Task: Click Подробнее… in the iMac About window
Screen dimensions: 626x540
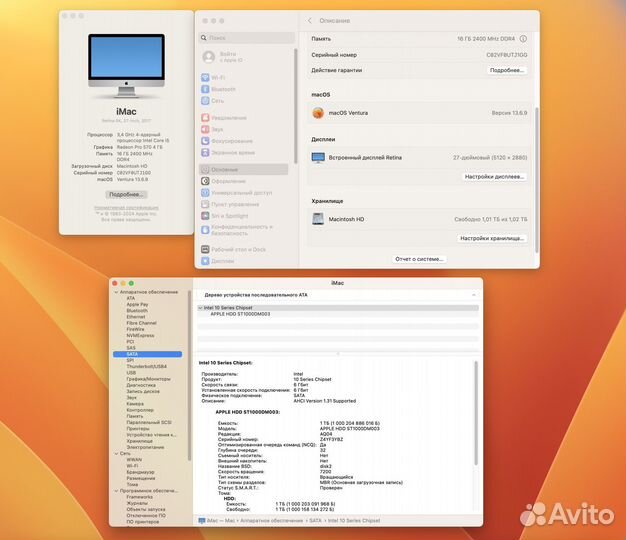Action: coord(126,194)
